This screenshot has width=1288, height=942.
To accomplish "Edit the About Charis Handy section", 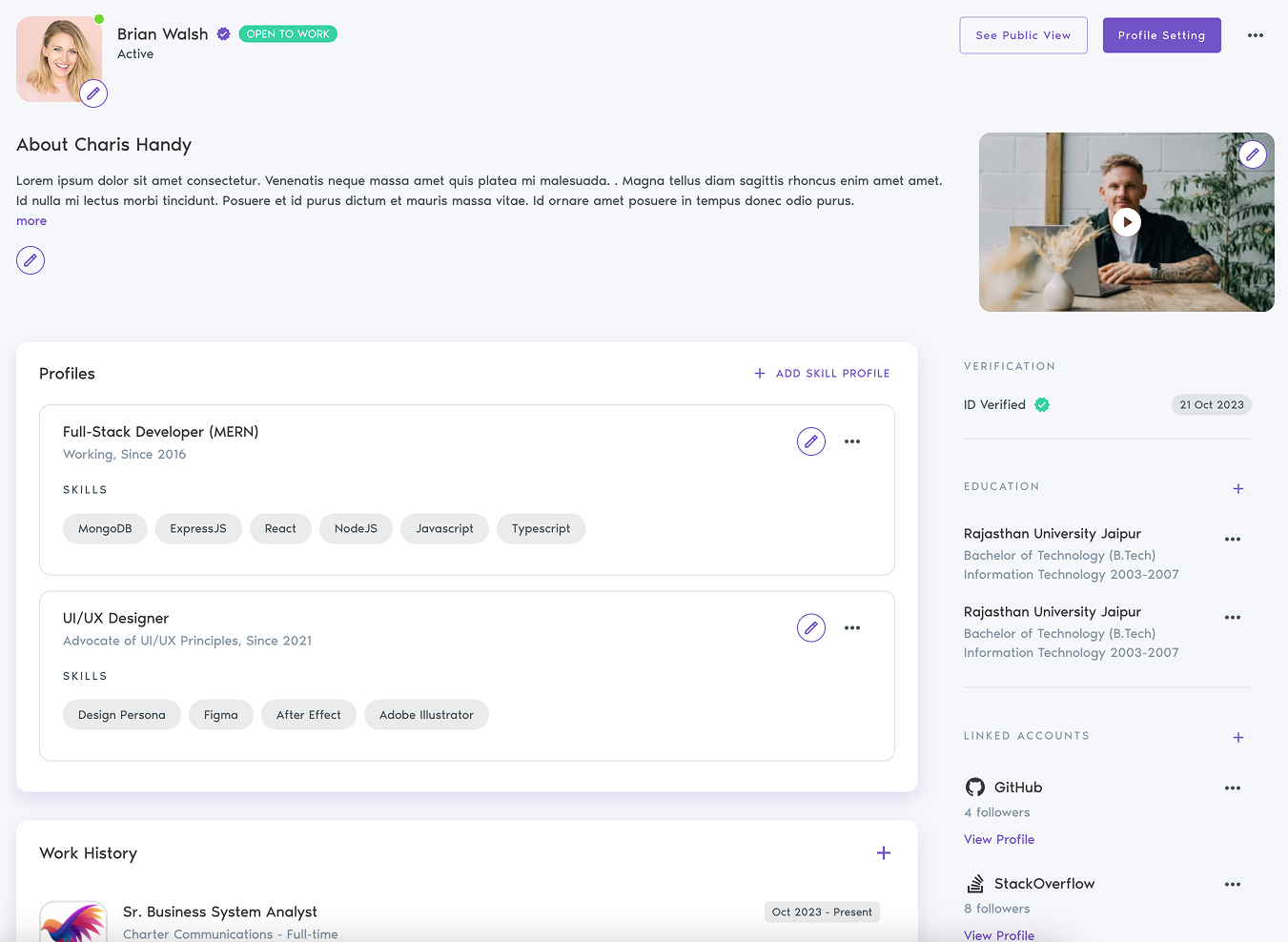I will coord(30,259).
